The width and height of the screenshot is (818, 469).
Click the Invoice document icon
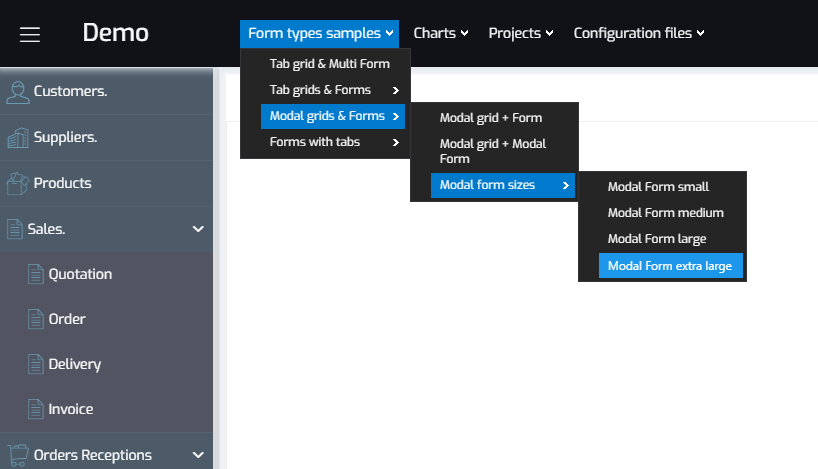(35, 409)
